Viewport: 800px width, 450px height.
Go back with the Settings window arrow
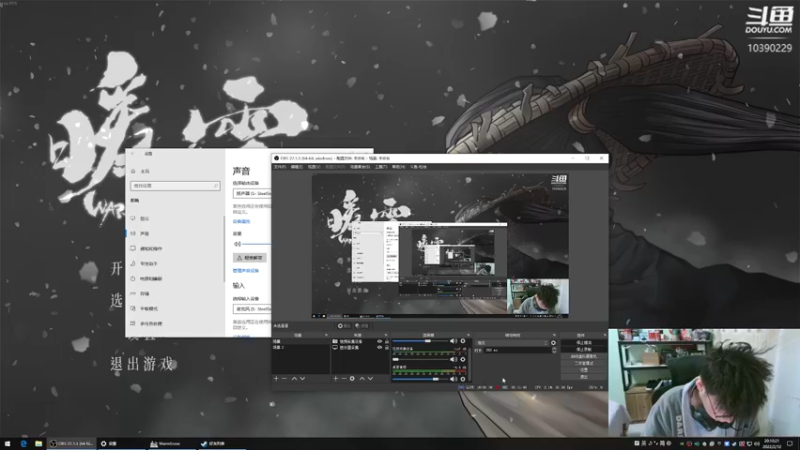click(133, 154)
